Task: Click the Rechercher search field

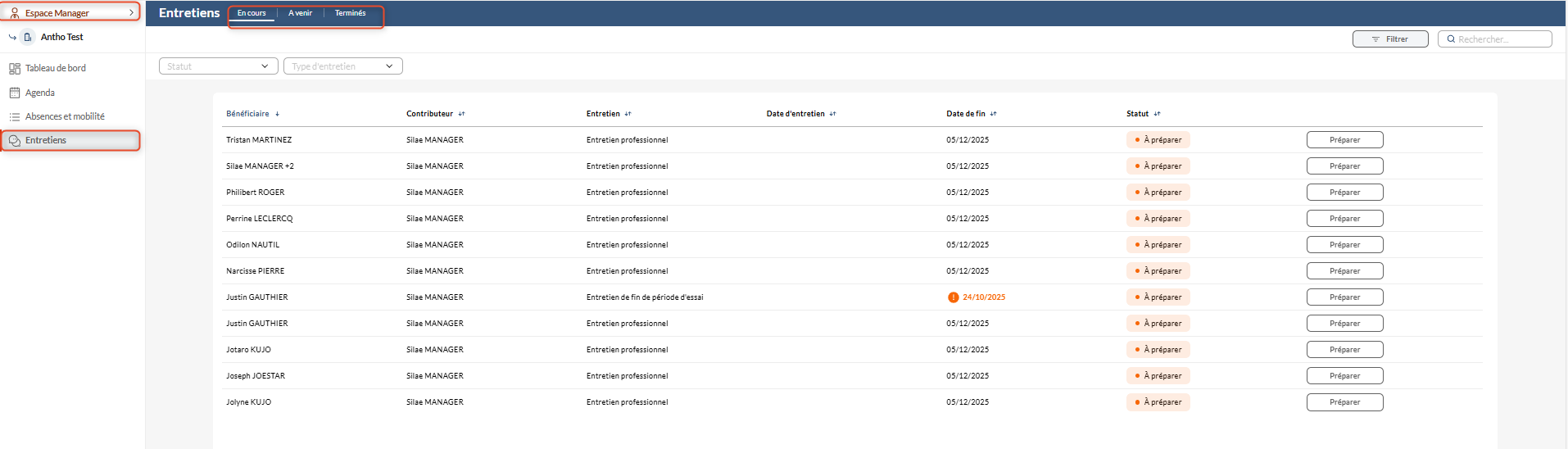Action: [x=1498, y=39]
